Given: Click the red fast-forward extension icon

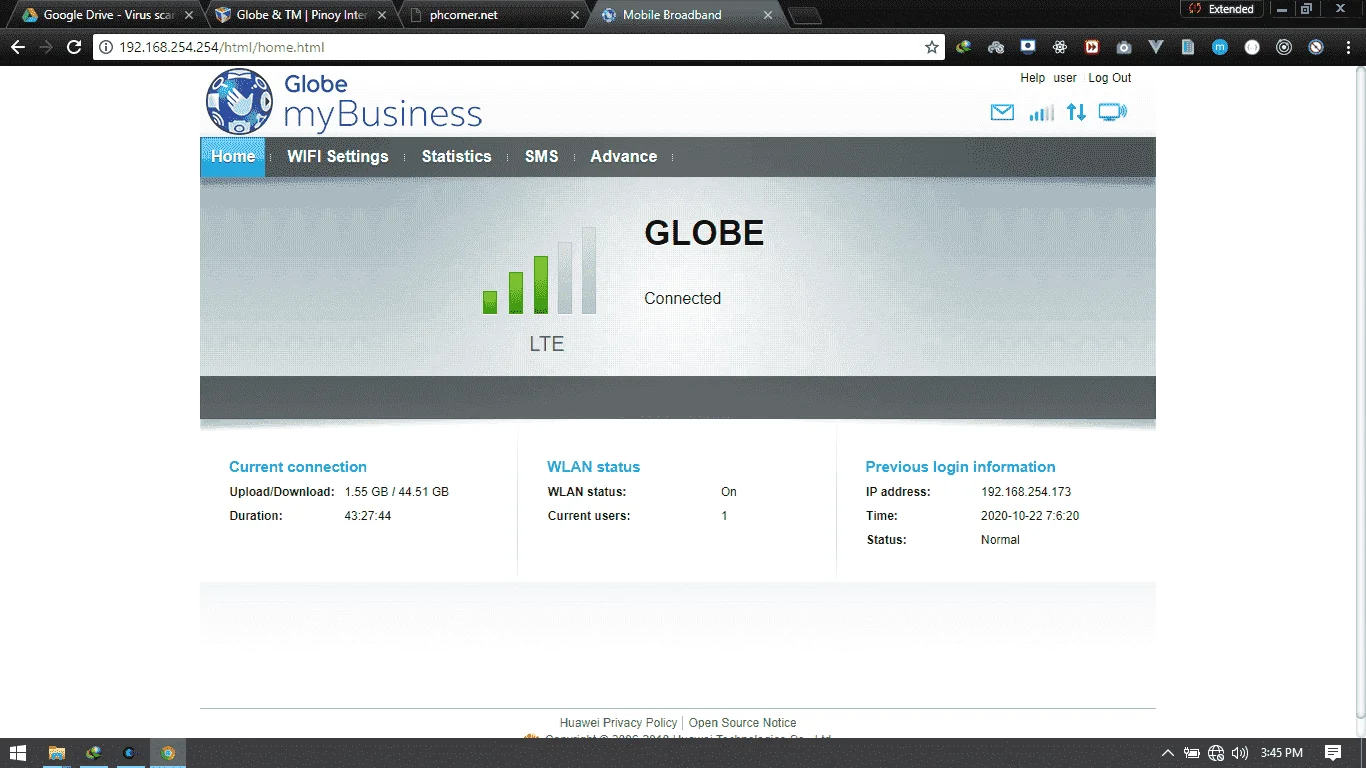Looking at the screenshot, I should pos(1092,47).
